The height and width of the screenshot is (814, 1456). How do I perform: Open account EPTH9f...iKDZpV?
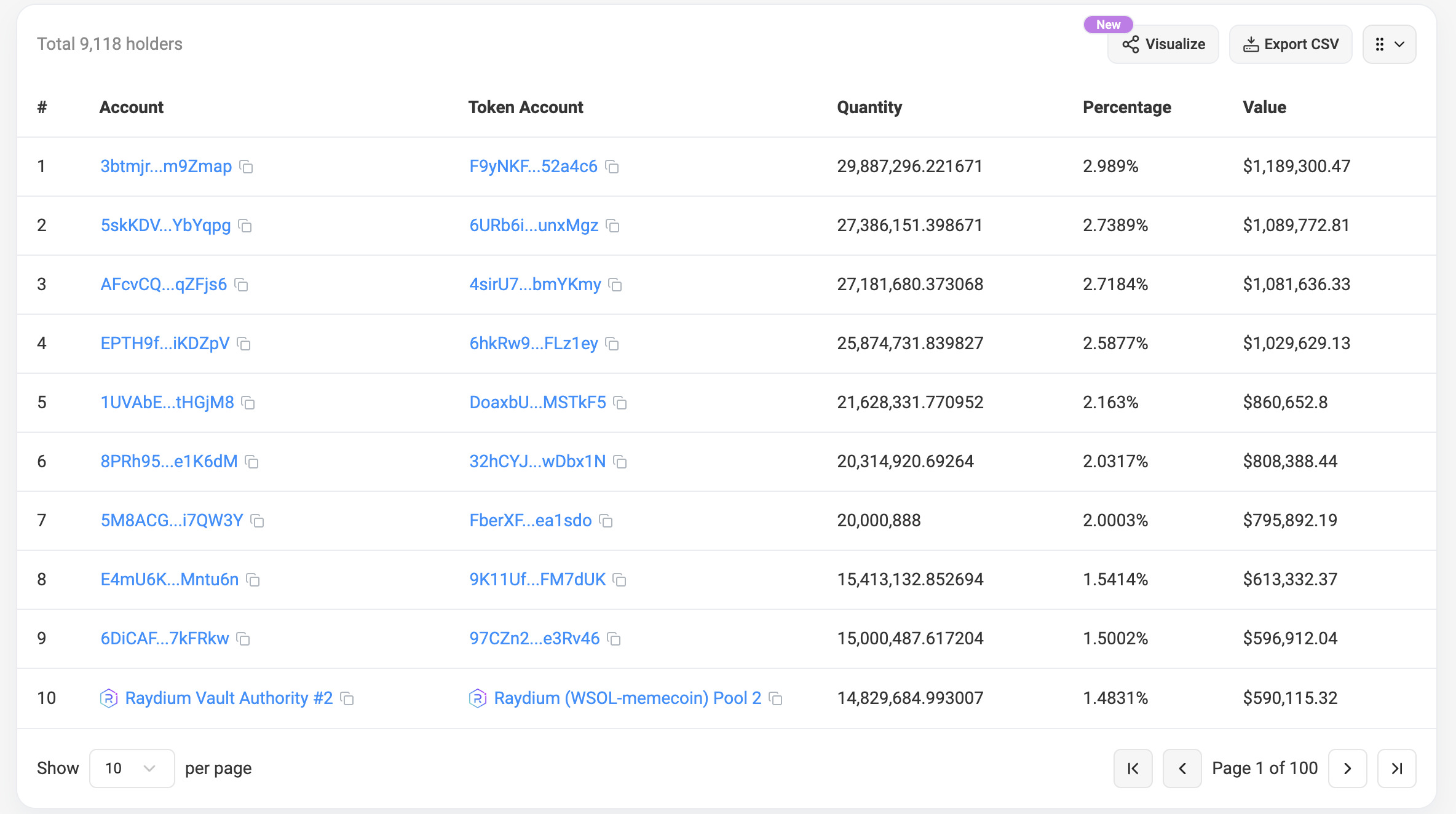coord(165,343)
